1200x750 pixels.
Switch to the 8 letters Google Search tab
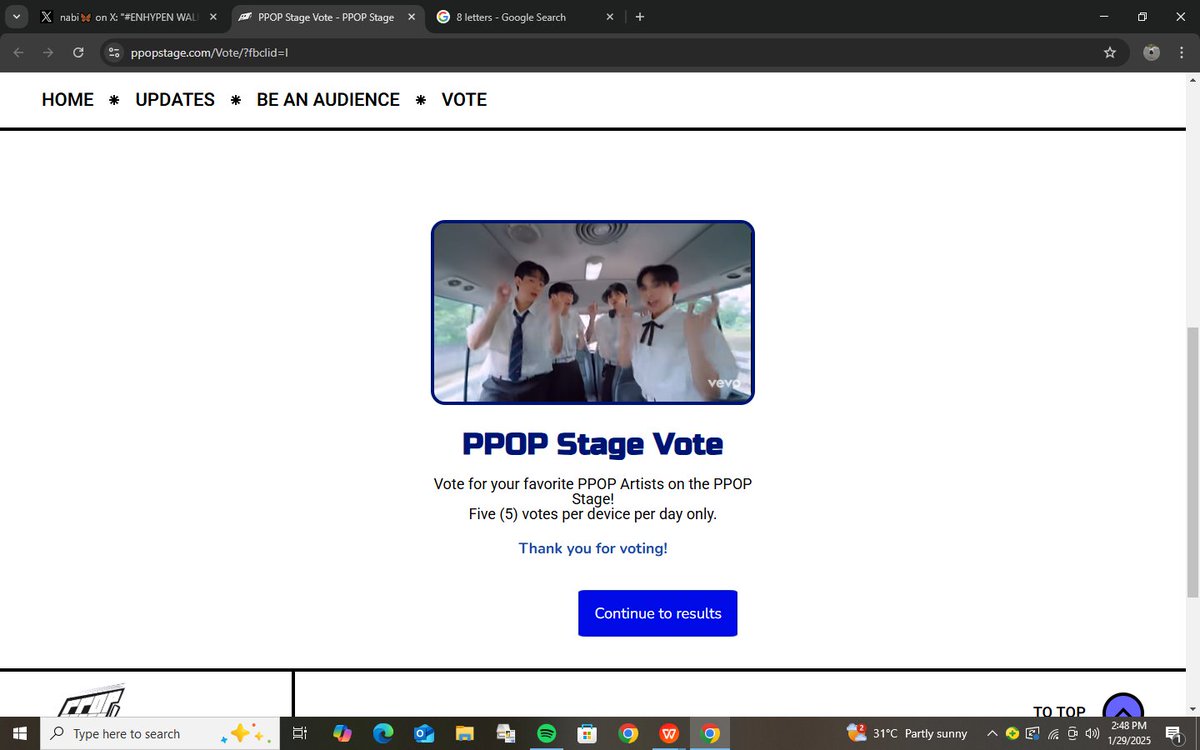point(524,17)
